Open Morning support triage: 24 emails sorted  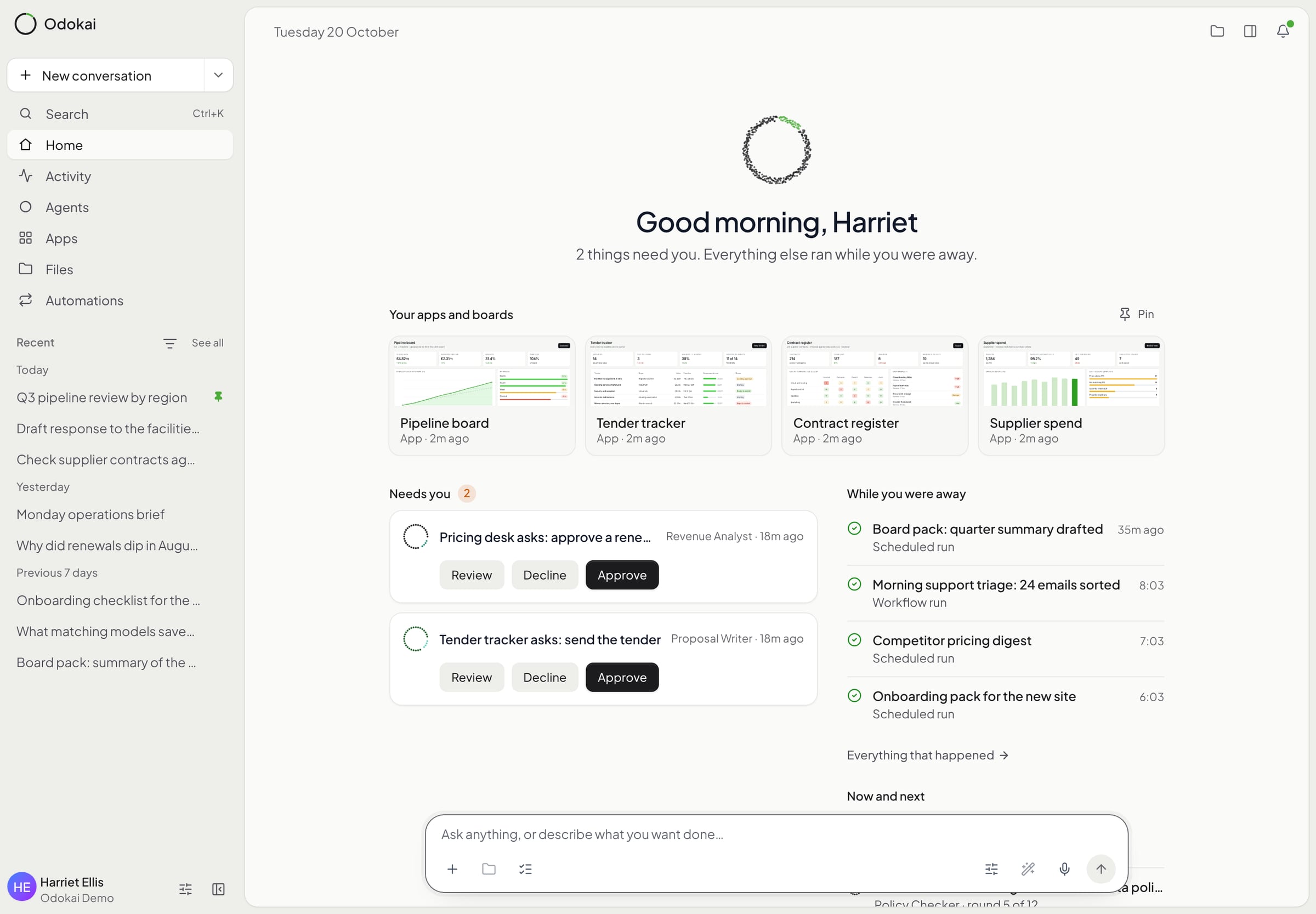click(x=1005, y=593)
